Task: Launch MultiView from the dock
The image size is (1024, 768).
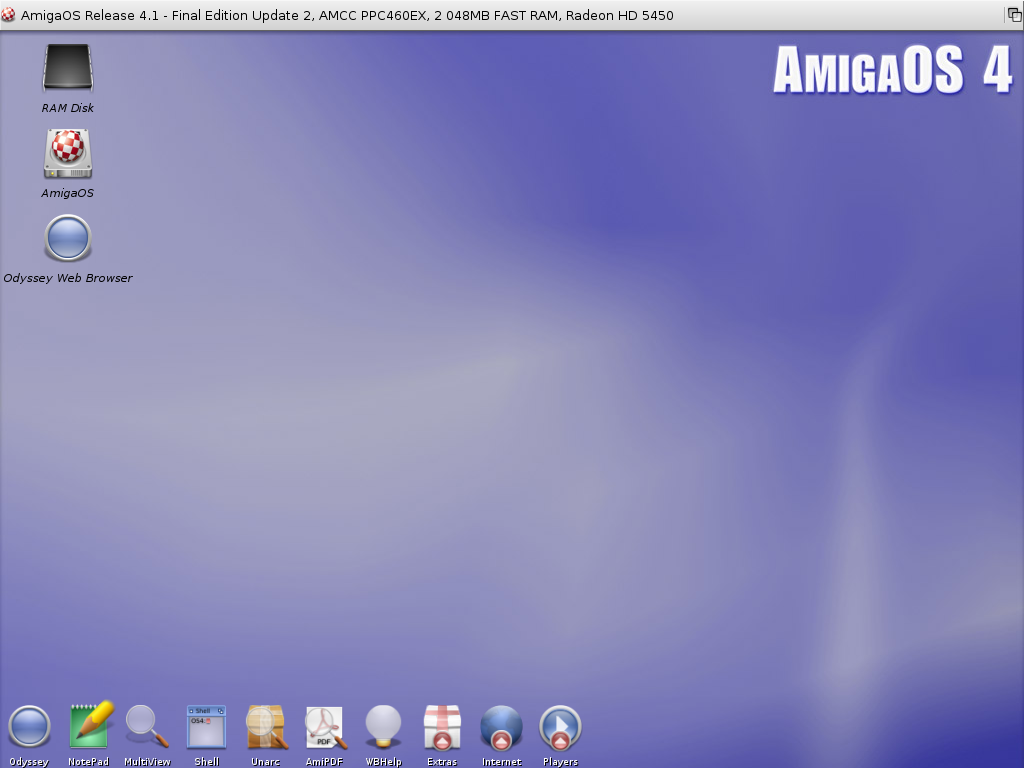Action: coord(146,727)
